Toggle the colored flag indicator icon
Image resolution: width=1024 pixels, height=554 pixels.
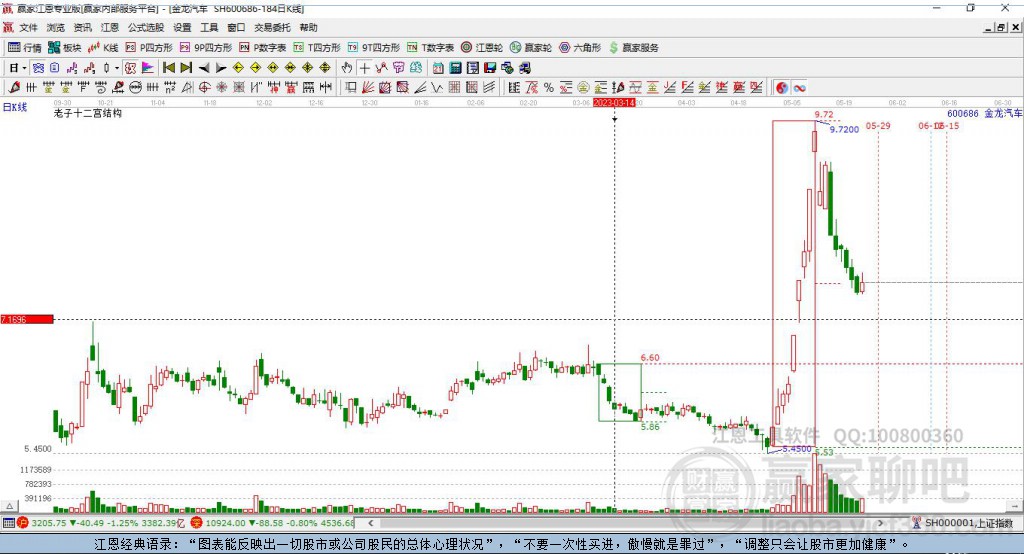click(148, 68)
